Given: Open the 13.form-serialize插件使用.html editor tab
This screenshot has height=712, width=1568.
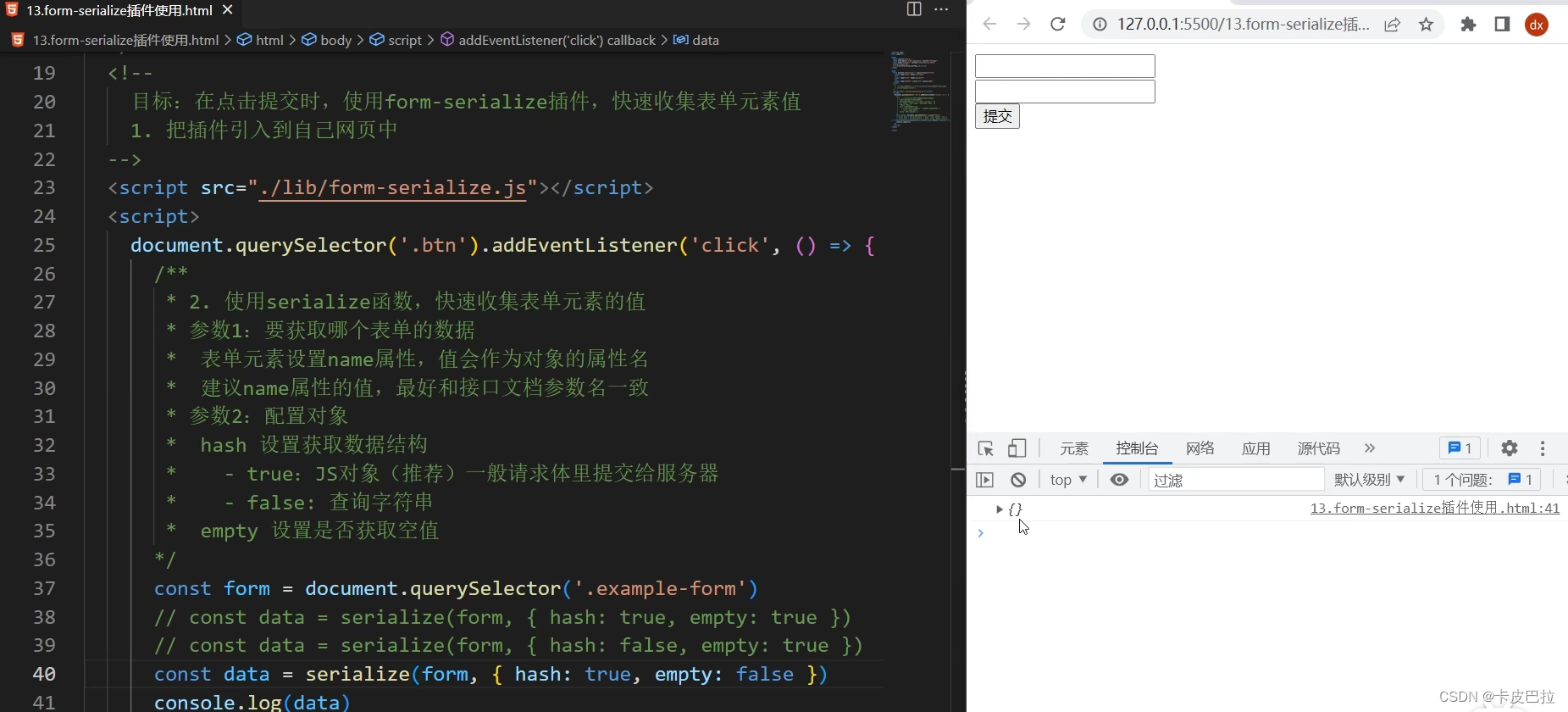Looking at the screenshot, I should pyautogui.click(x=119, y=10).
